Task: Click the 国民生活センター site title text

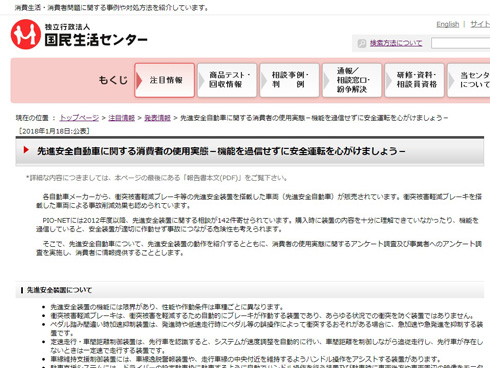Action: coord(96,40)
